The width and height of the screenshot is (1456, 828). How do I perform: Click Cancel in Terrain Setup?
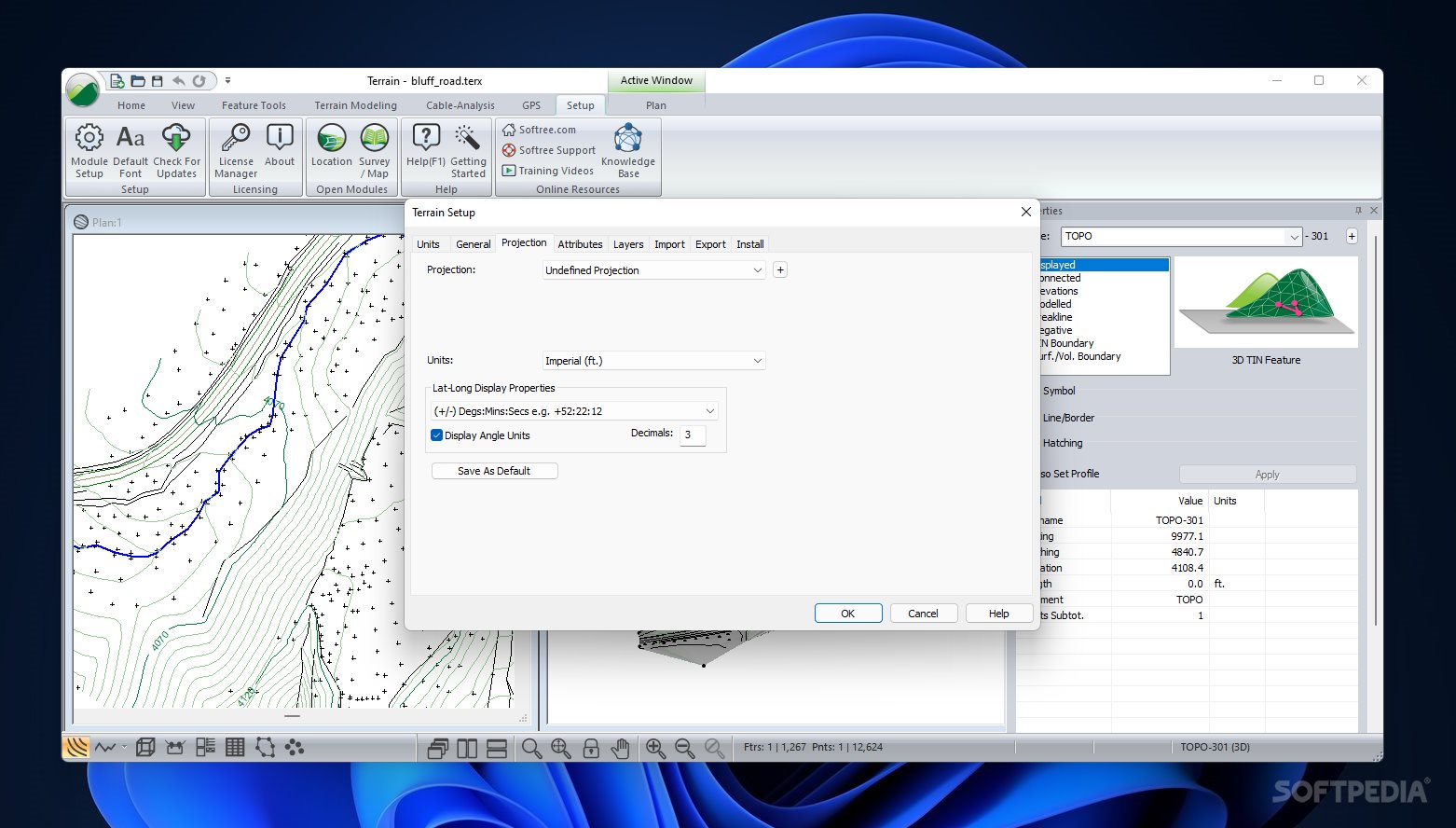tap(923, 614)
